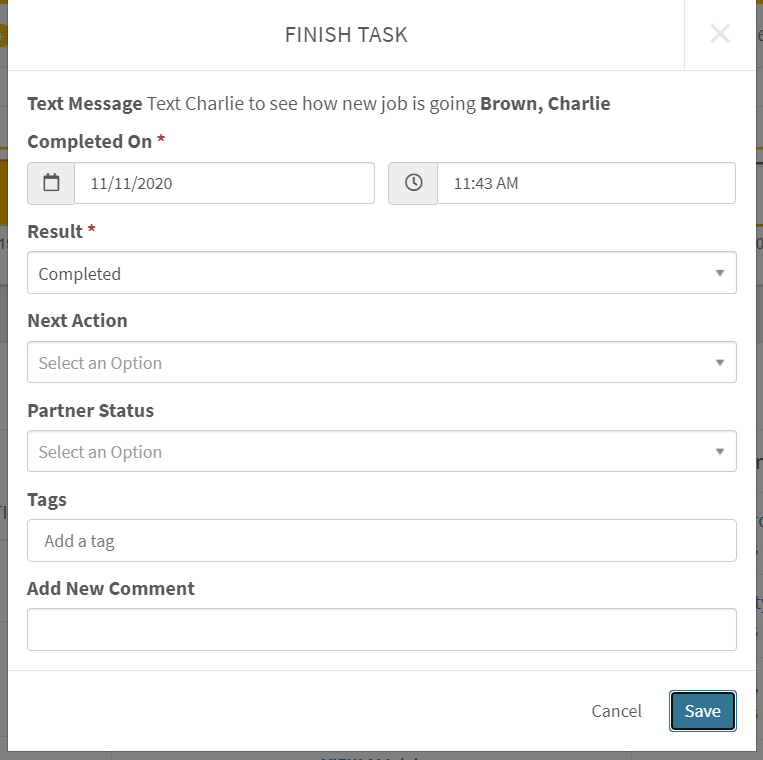
Task: Expand the Next Action dropdown
Action: 381,362
